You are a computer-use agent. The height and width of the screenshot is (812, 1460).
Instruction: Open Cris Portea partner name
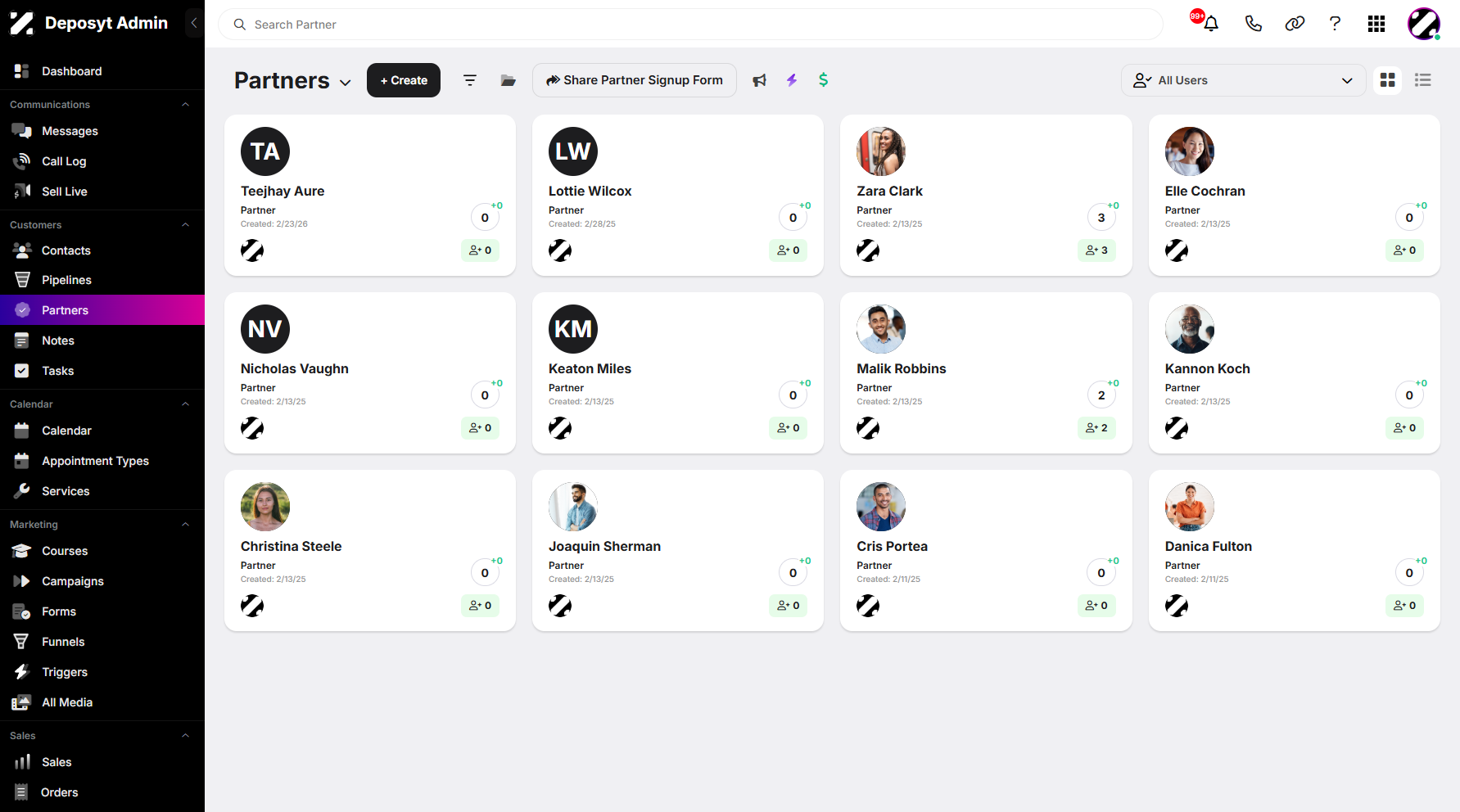coord(892,546)
